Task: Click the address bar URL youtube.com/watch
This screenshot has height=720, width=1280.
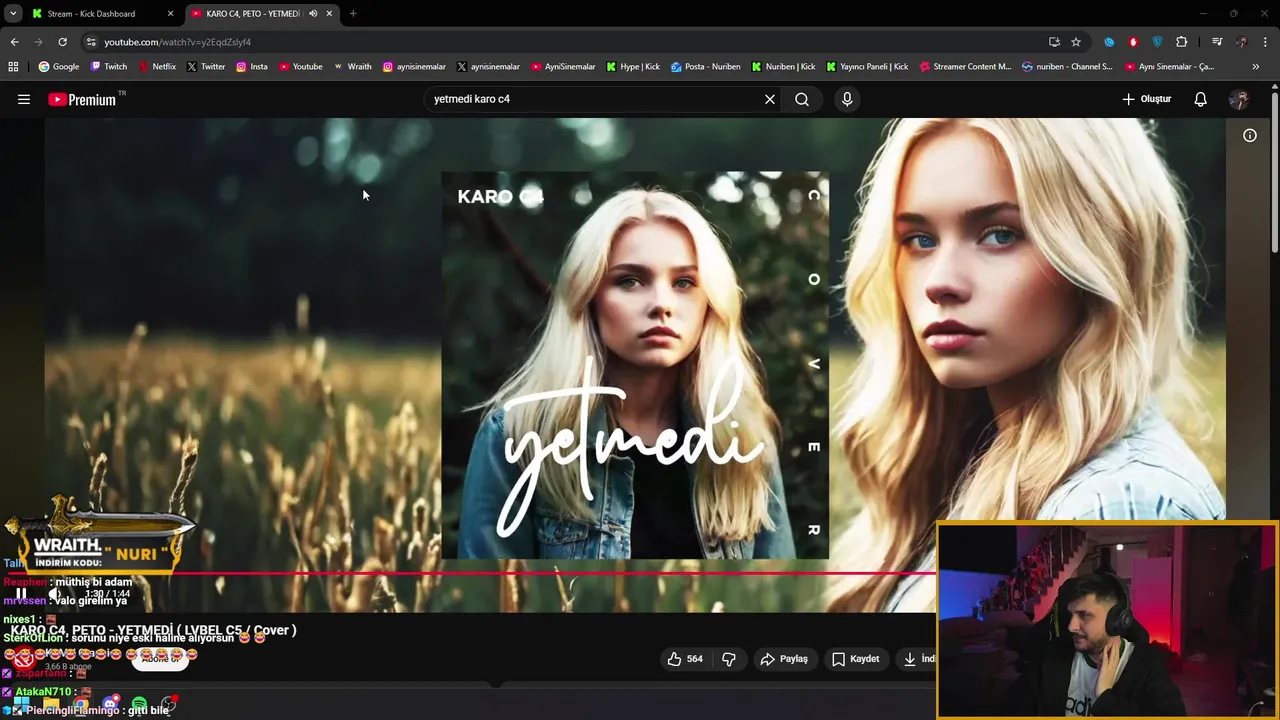Action: (x=177, y=42)
